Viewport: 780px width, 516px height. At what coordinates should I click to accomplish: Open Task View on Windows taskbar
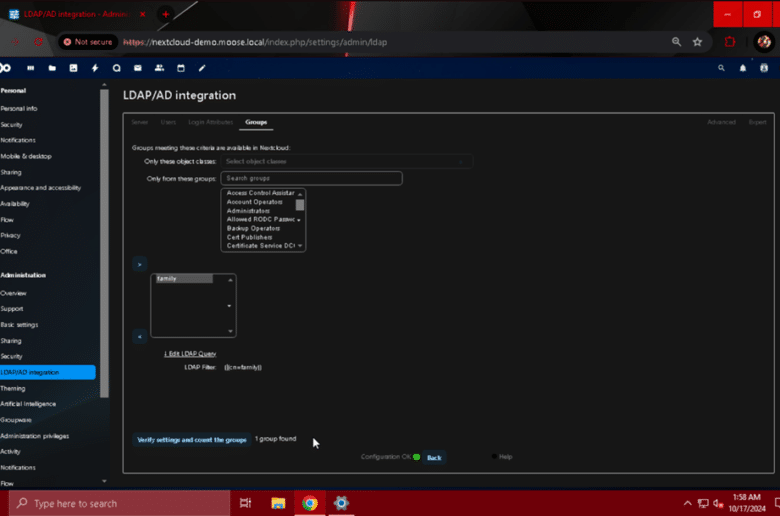245,503
